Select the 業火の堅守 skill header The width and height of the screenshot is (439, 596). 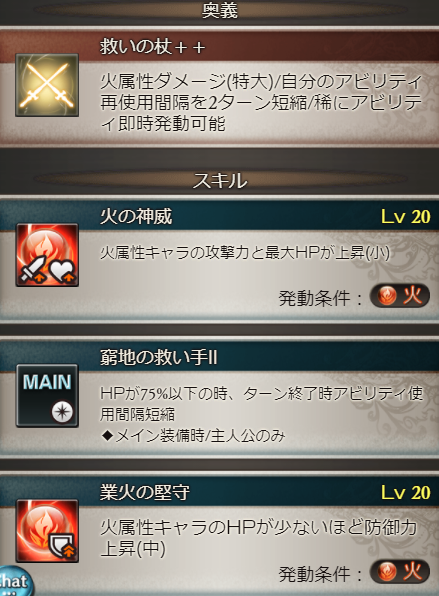click(219, 493)
